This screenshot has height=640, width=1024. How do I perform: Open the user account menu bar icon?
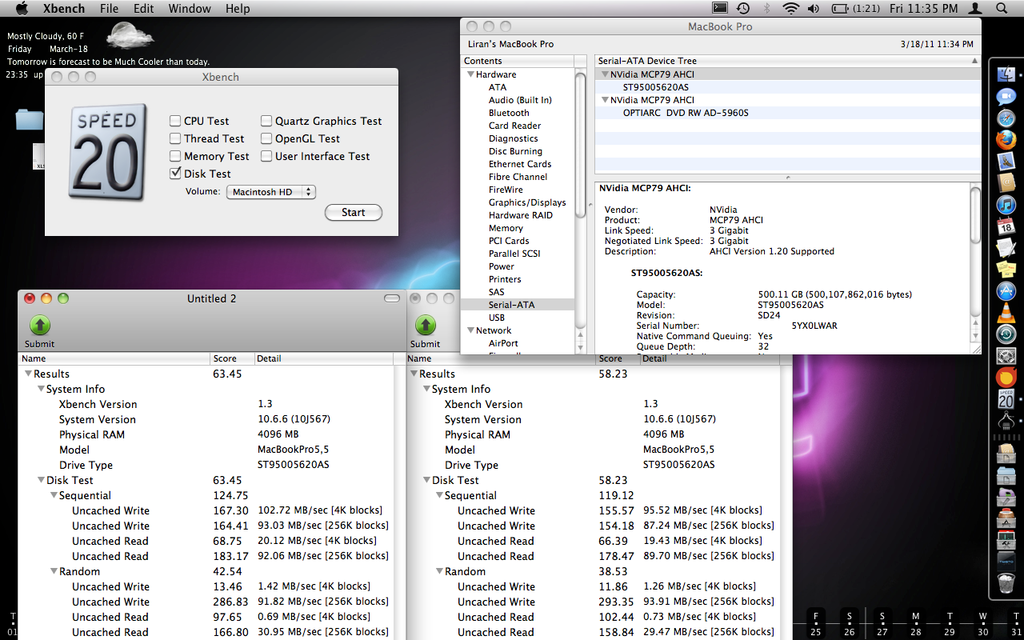[x=975, y=8]
